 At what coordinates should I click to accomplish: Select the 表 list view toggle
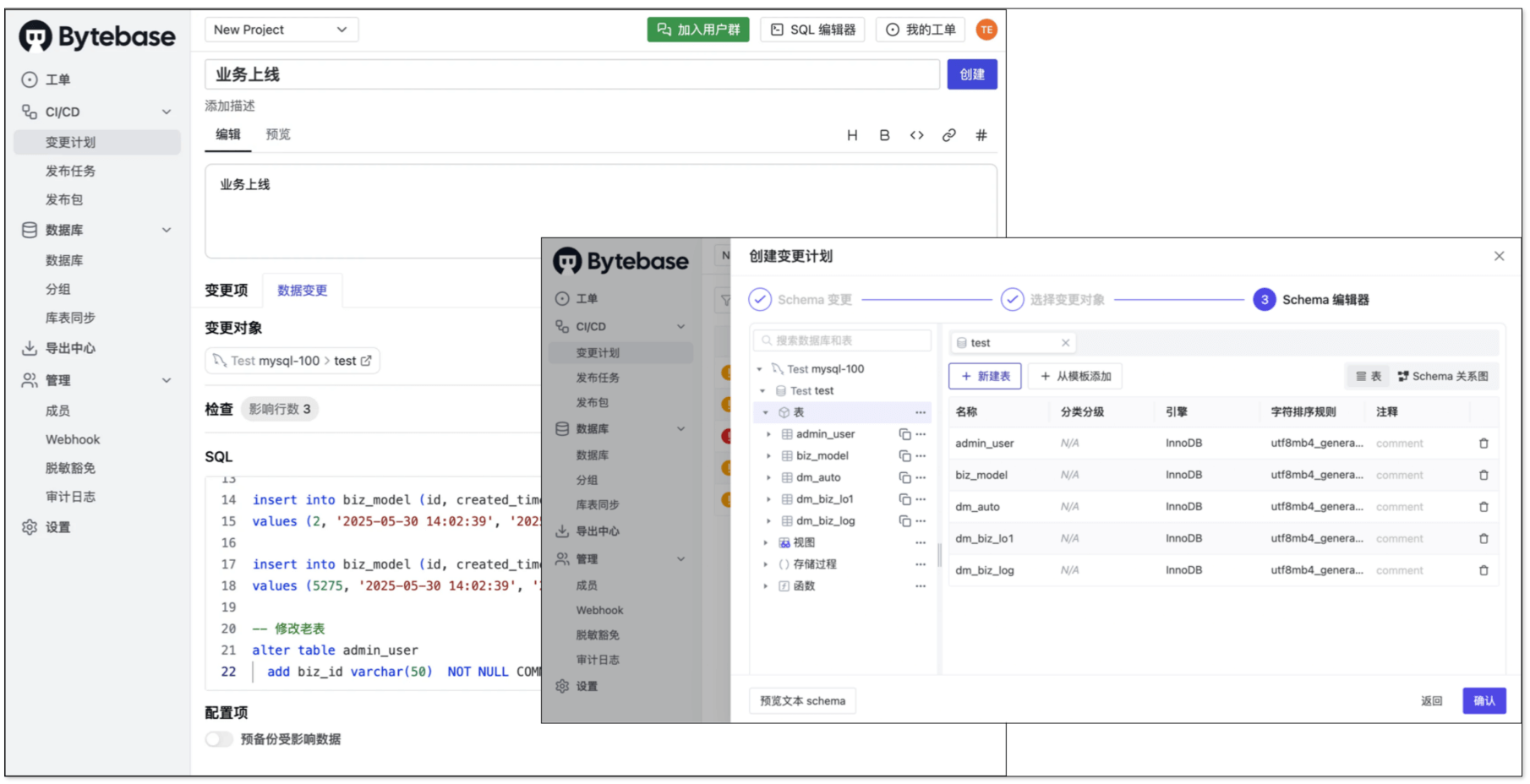(x=1369, y=377)
